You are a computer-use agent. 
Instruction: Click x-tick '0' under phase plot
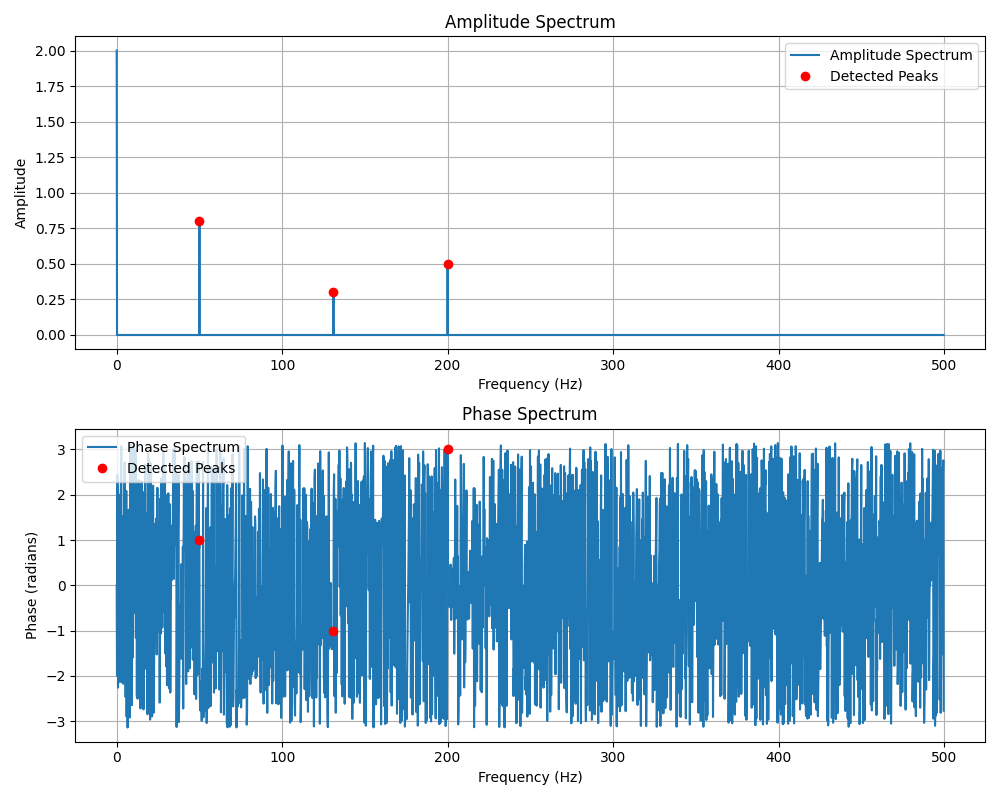pos(117,758)
